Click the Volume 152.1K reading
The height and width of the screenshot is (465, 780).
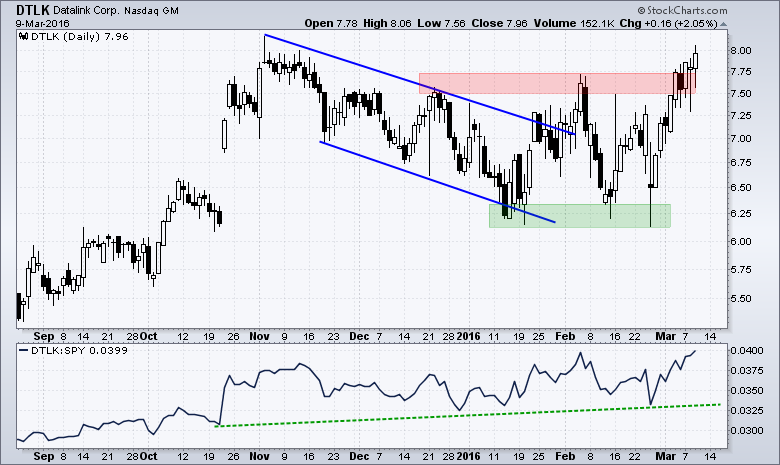pyautogui.click(x=574, y=23)
